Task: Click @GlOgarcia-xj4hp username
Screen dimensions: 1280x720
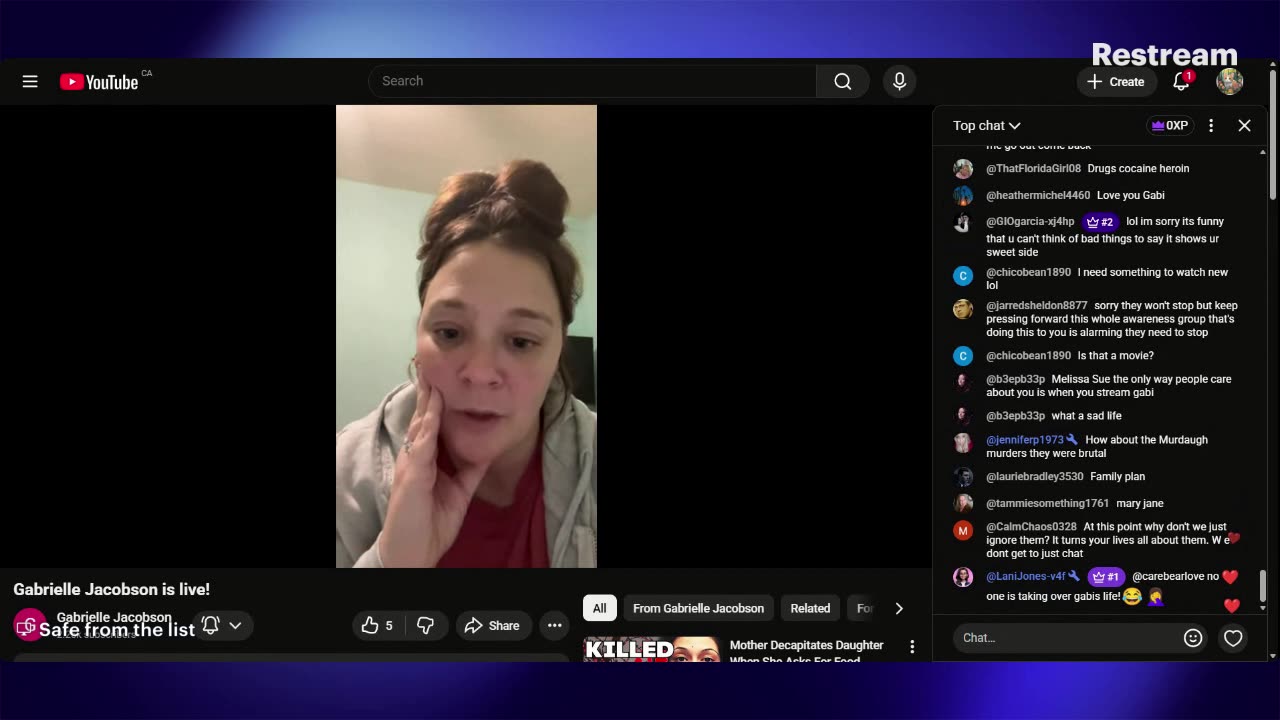Action: coord(1030,222)
